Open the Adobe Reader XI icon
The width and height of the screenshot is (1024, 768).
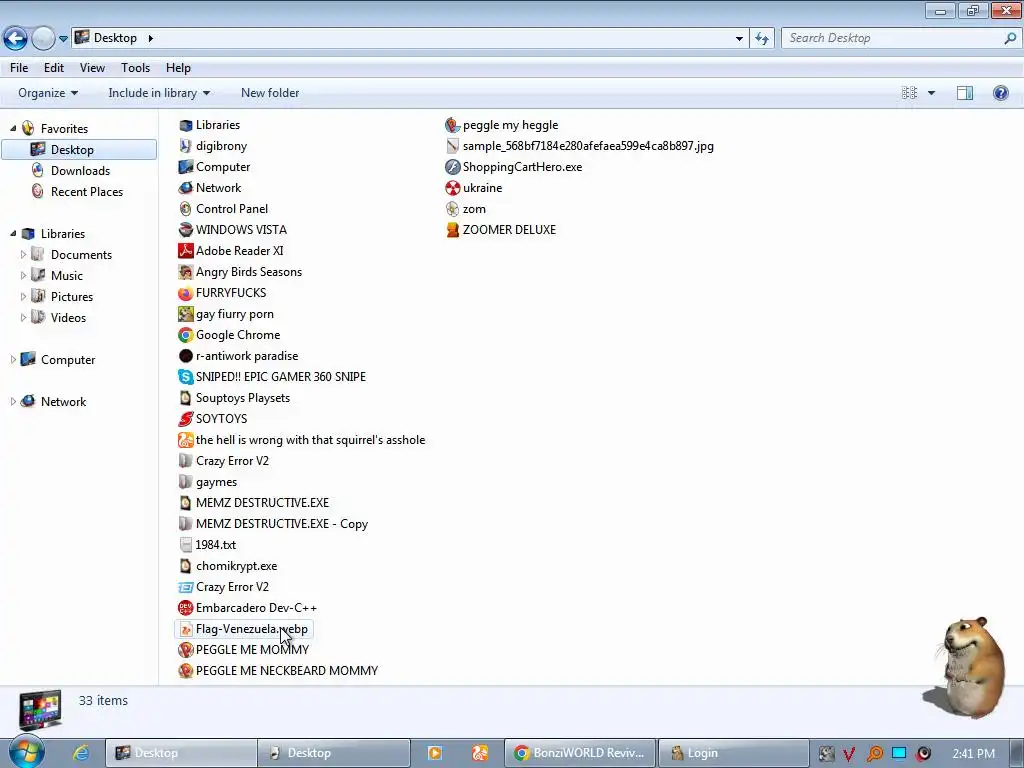185,251
